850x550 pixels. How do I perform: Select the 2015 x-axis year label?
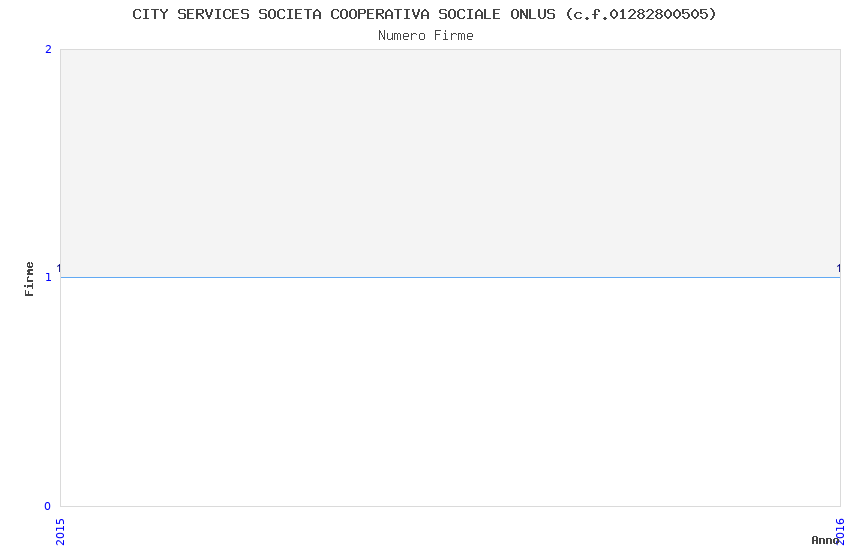60,532
